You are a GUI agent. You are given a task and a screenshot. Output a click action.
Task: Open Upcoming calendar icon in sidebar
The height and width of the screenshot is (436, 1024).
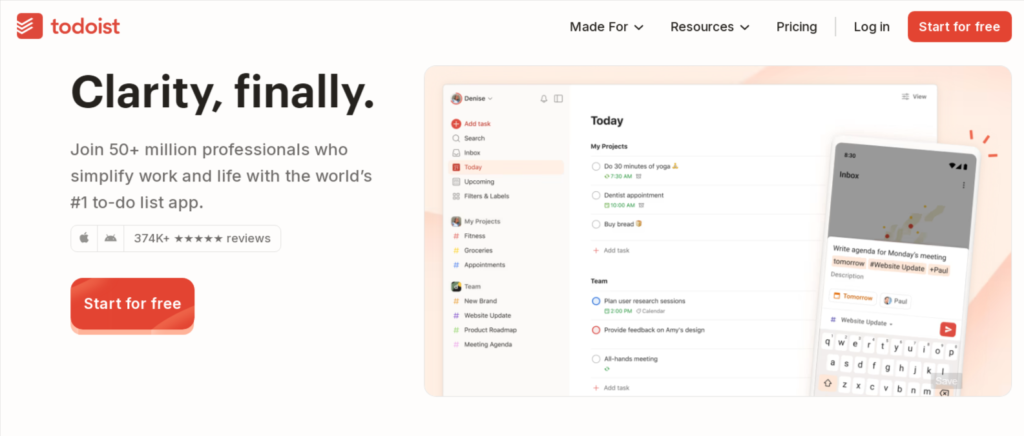click(x=456, y=181)
